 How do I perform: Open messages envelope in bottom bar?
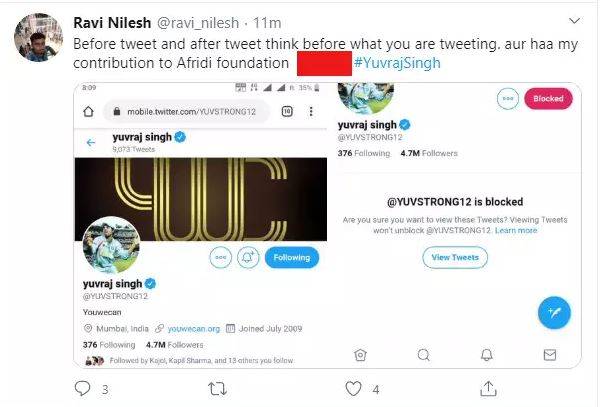[548, 354]
